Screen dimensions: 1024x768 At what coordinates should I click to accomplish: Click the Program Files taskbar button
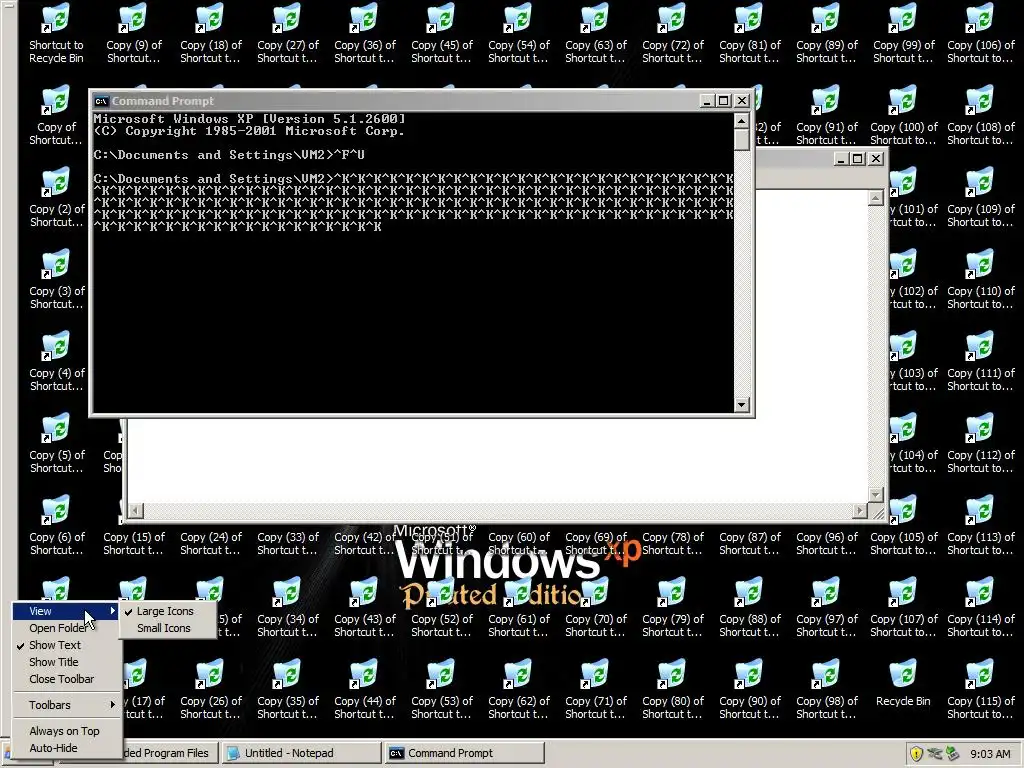(171, 753)
